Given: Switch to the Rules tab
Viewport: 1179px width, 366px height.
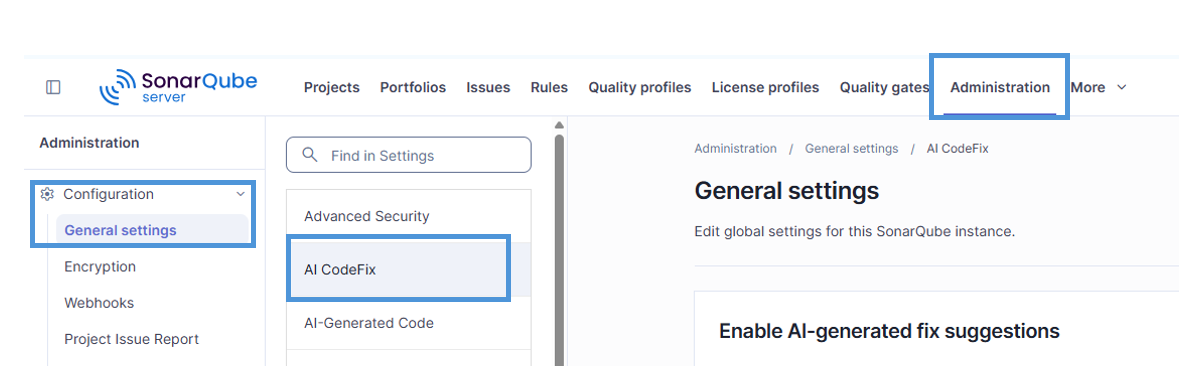Looking at the screenshot, I should [x=549, y=87].
